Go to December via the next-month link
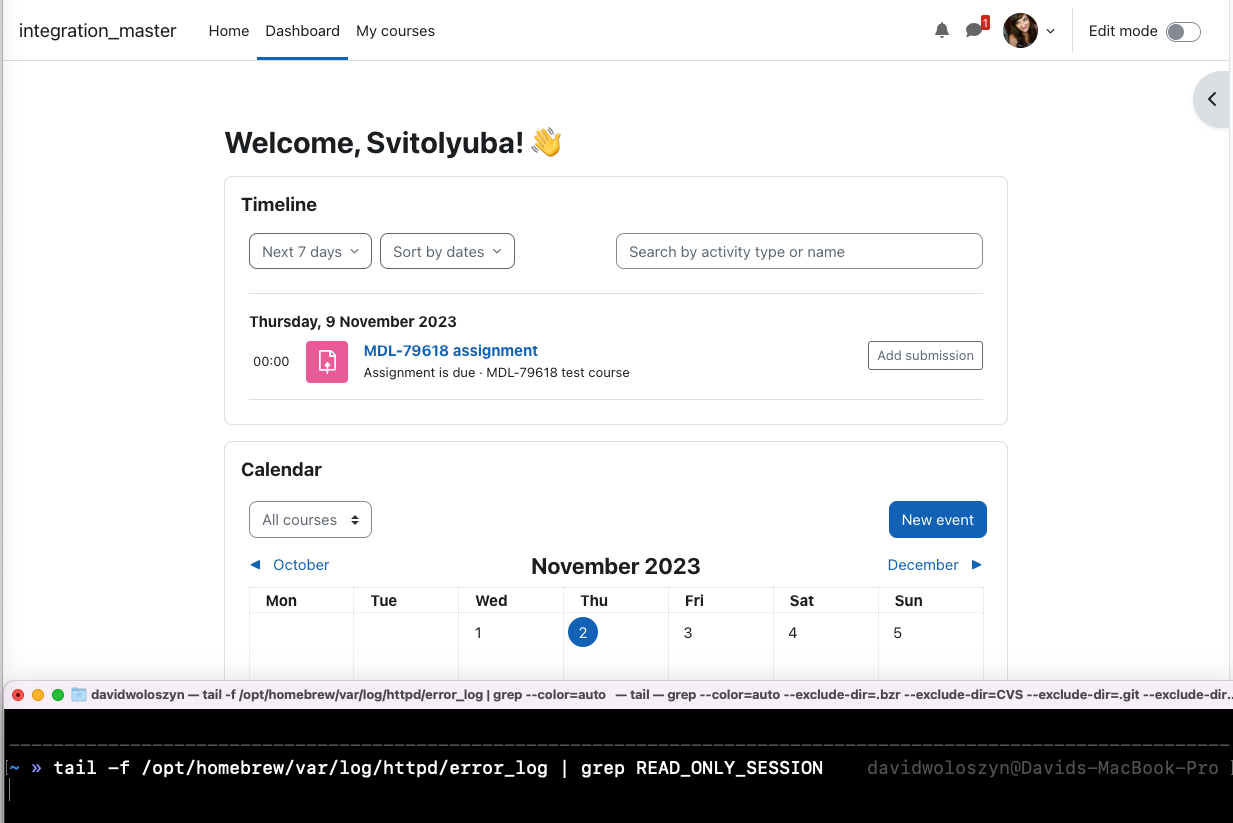 pyautogui.click(x=935, y=565)
